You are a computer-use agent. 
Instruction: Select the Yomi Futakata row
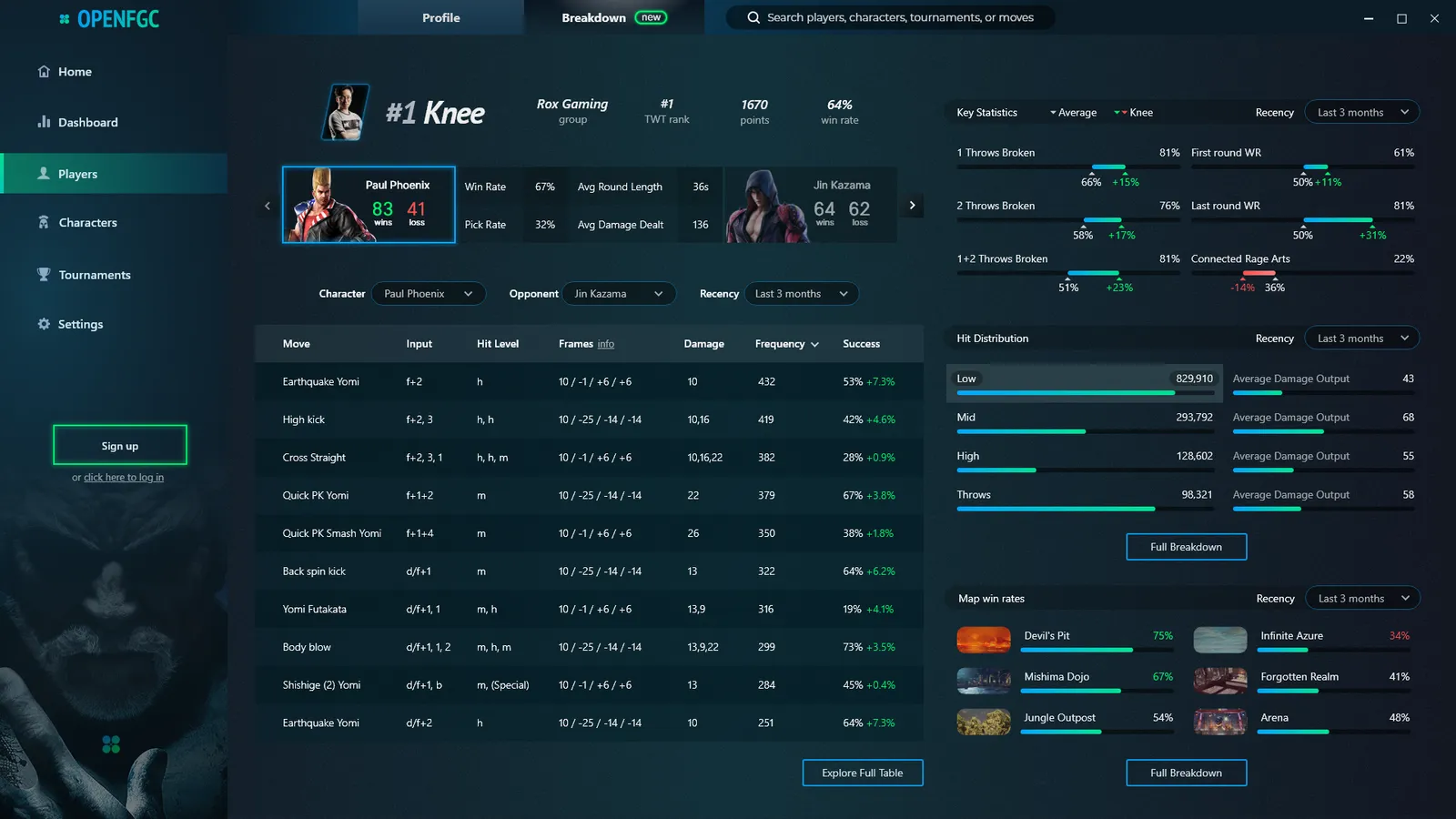point(589,610)
